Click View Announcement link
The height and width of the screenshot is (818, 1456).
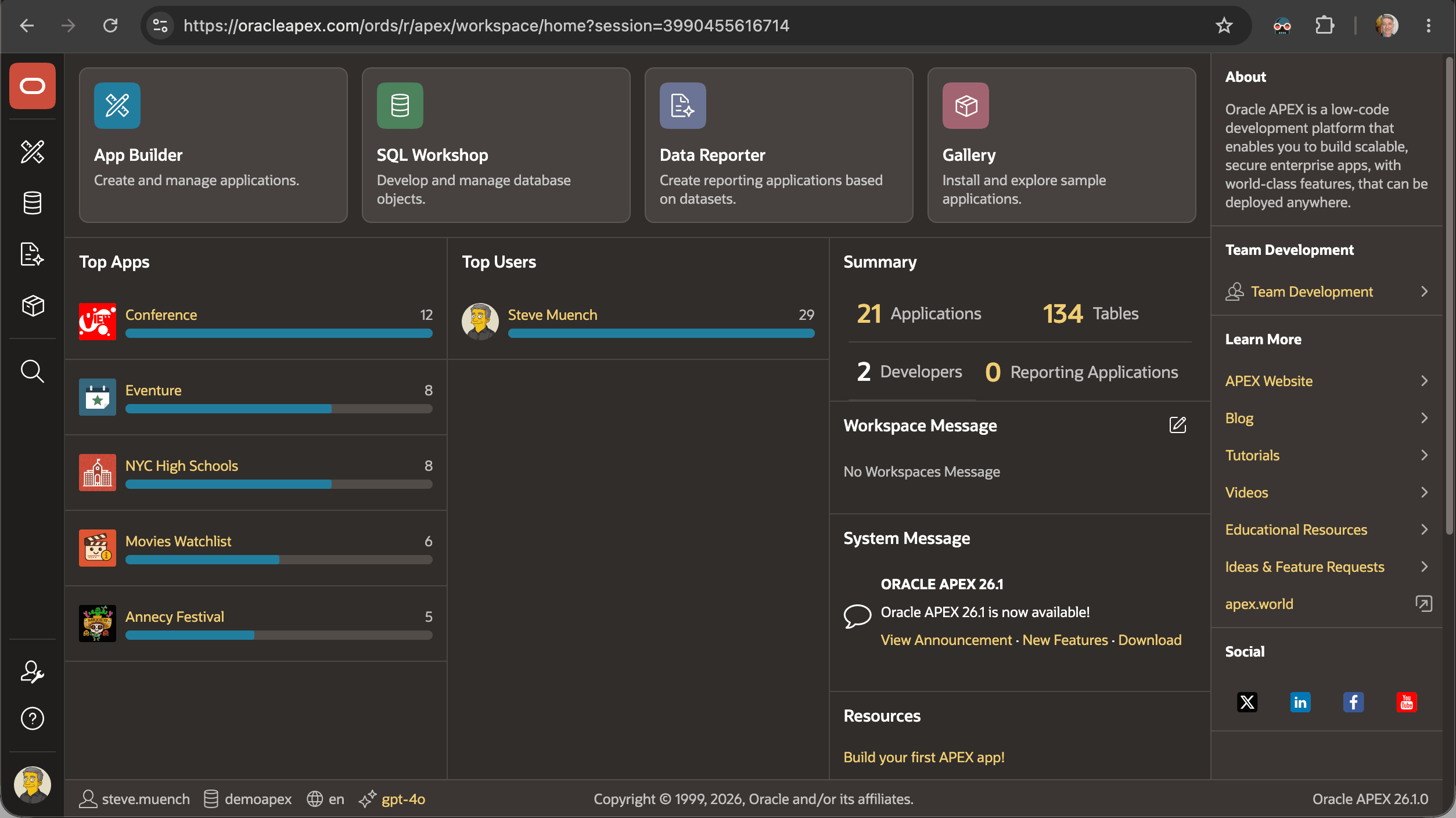(x=946, y=640)
